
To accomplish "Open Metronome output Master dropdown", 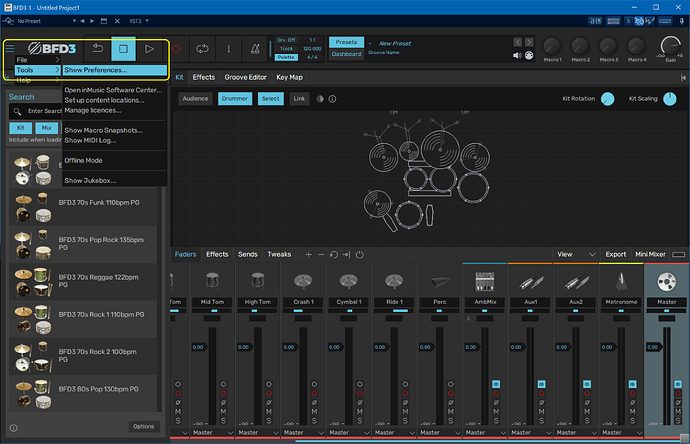I will tap(621, 433).
